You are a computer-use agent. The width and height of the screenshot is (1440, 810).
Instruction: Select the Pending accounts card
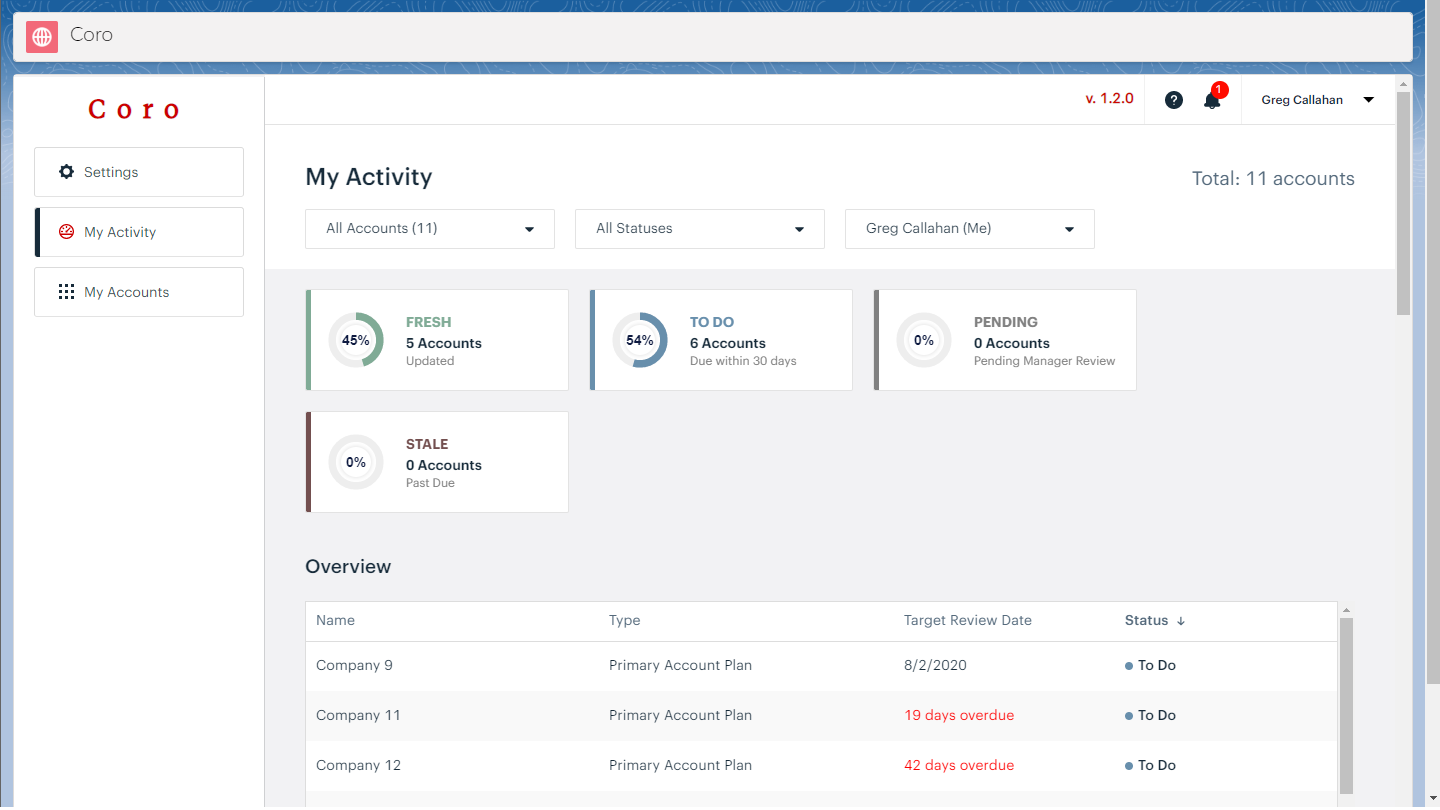(1005, 340)
